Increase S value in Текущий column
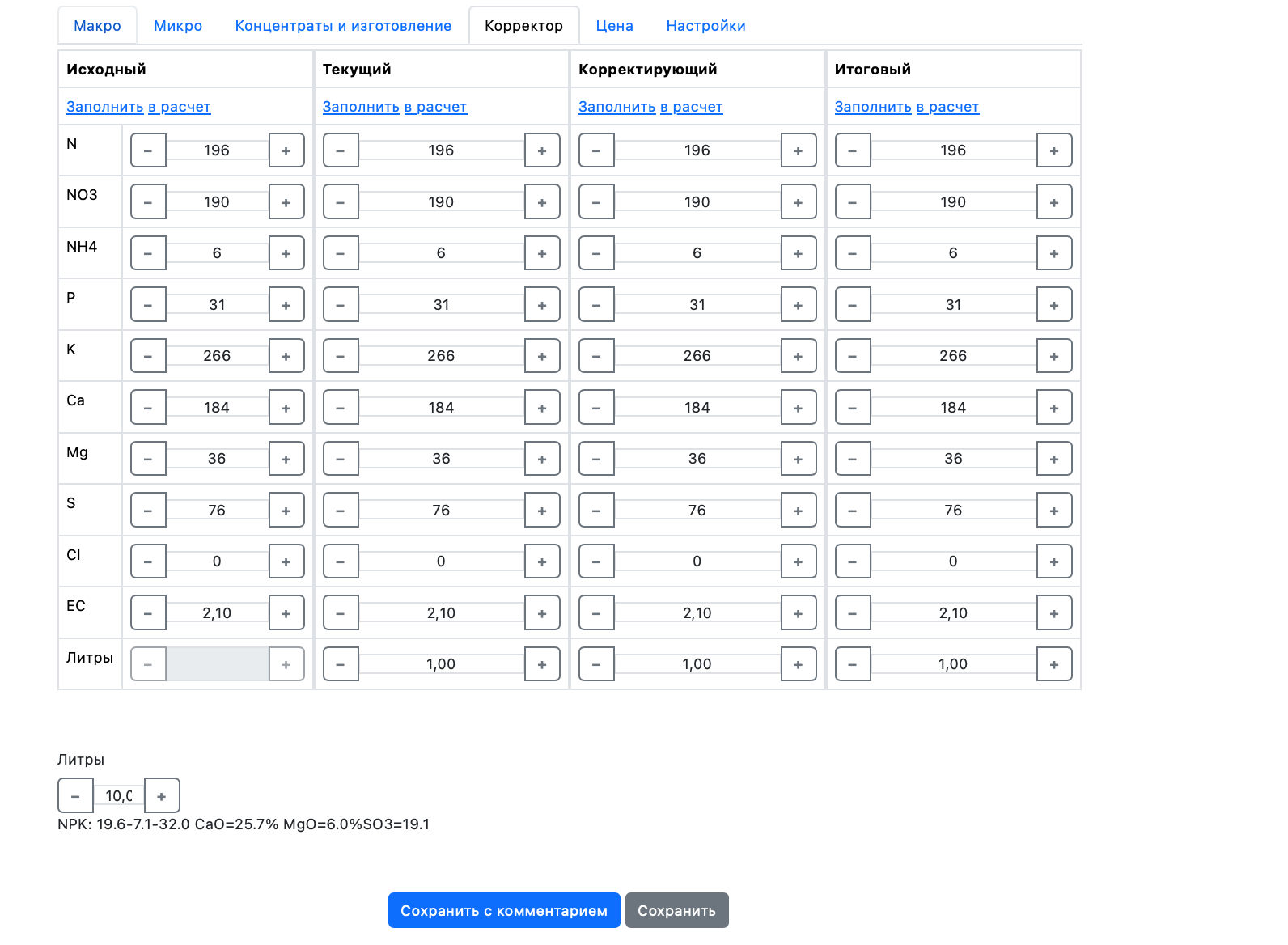The image size is (1288, 945). (542, 511)
